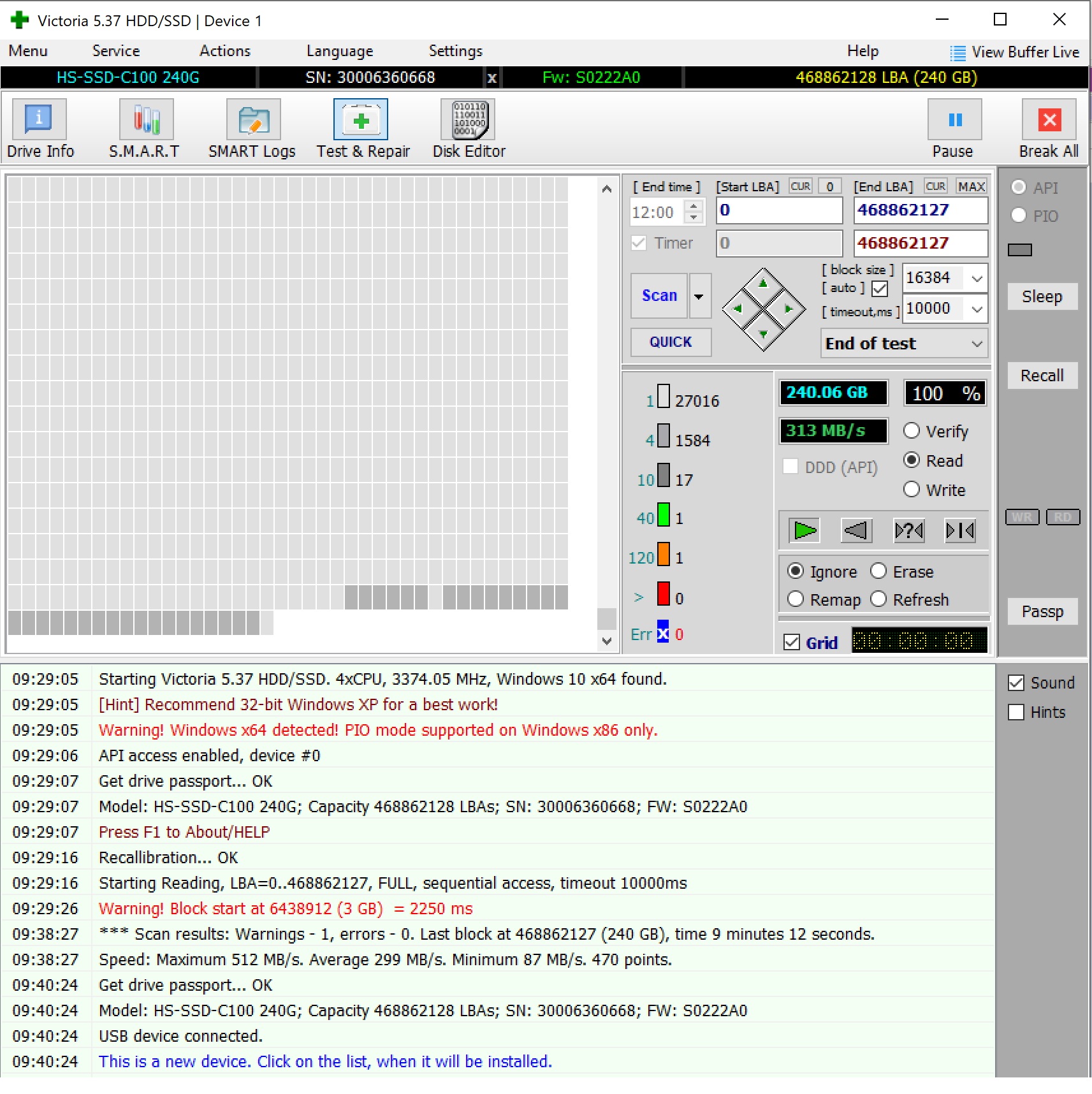Screen dimensions: 1092x1094
Task: Click the Scan button
Action: click(x=659, y=296)
